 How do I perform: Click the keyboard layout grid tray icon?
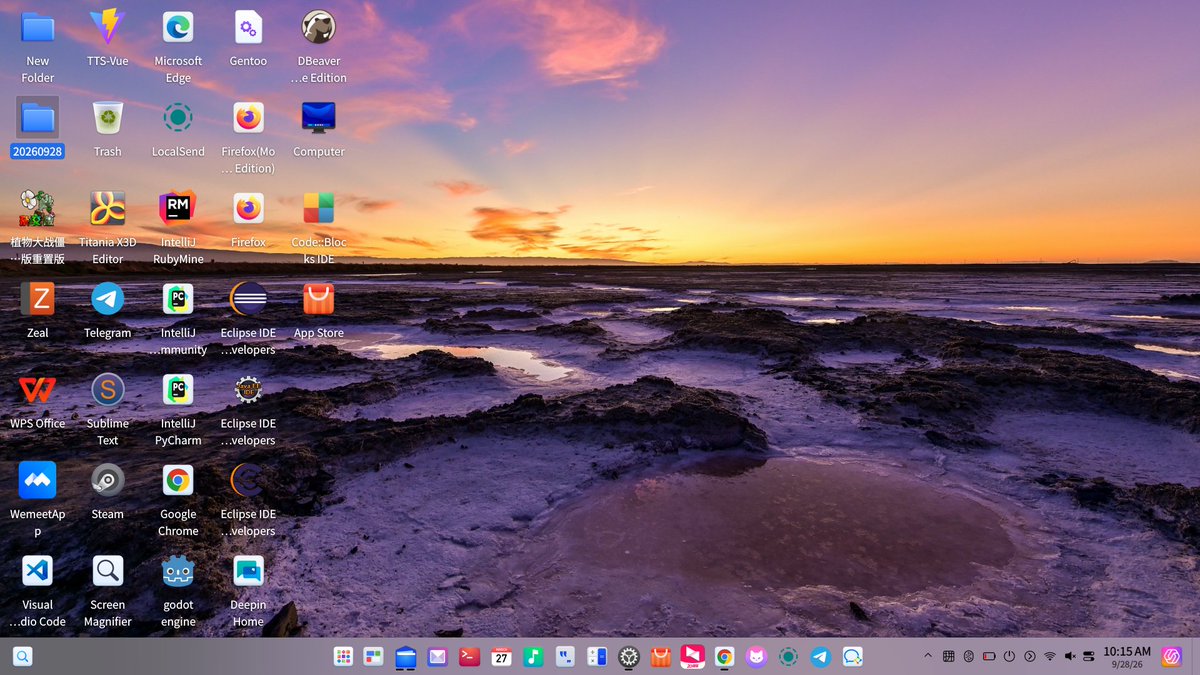pyautogui.click(x=948, y=657)
